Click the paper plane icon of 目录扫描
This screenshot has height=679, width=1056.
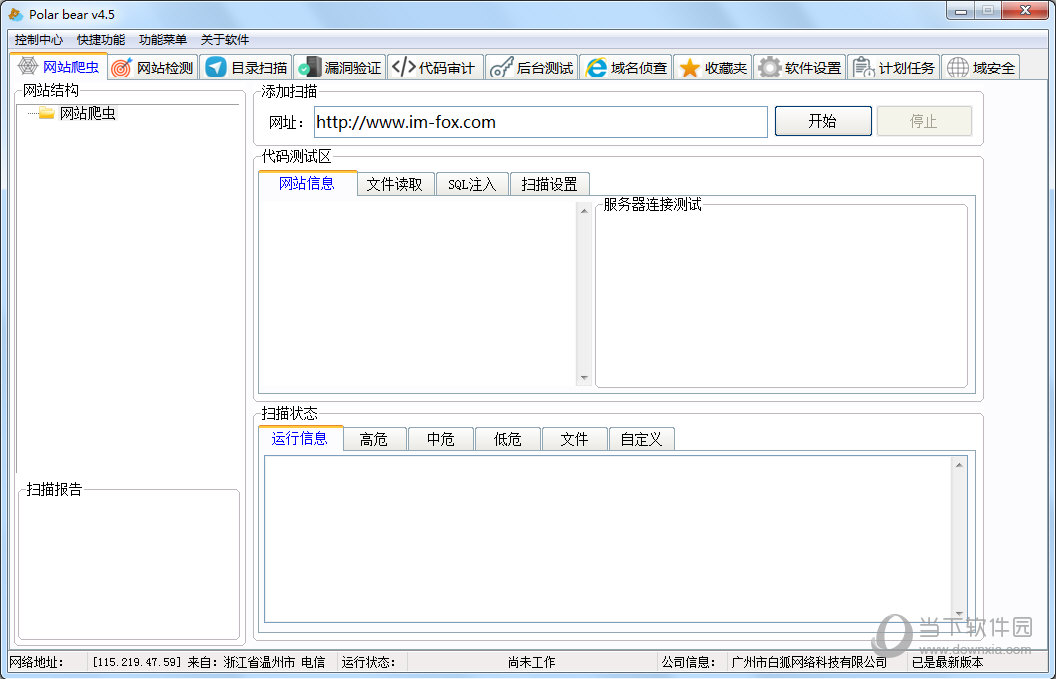[216, 67]
